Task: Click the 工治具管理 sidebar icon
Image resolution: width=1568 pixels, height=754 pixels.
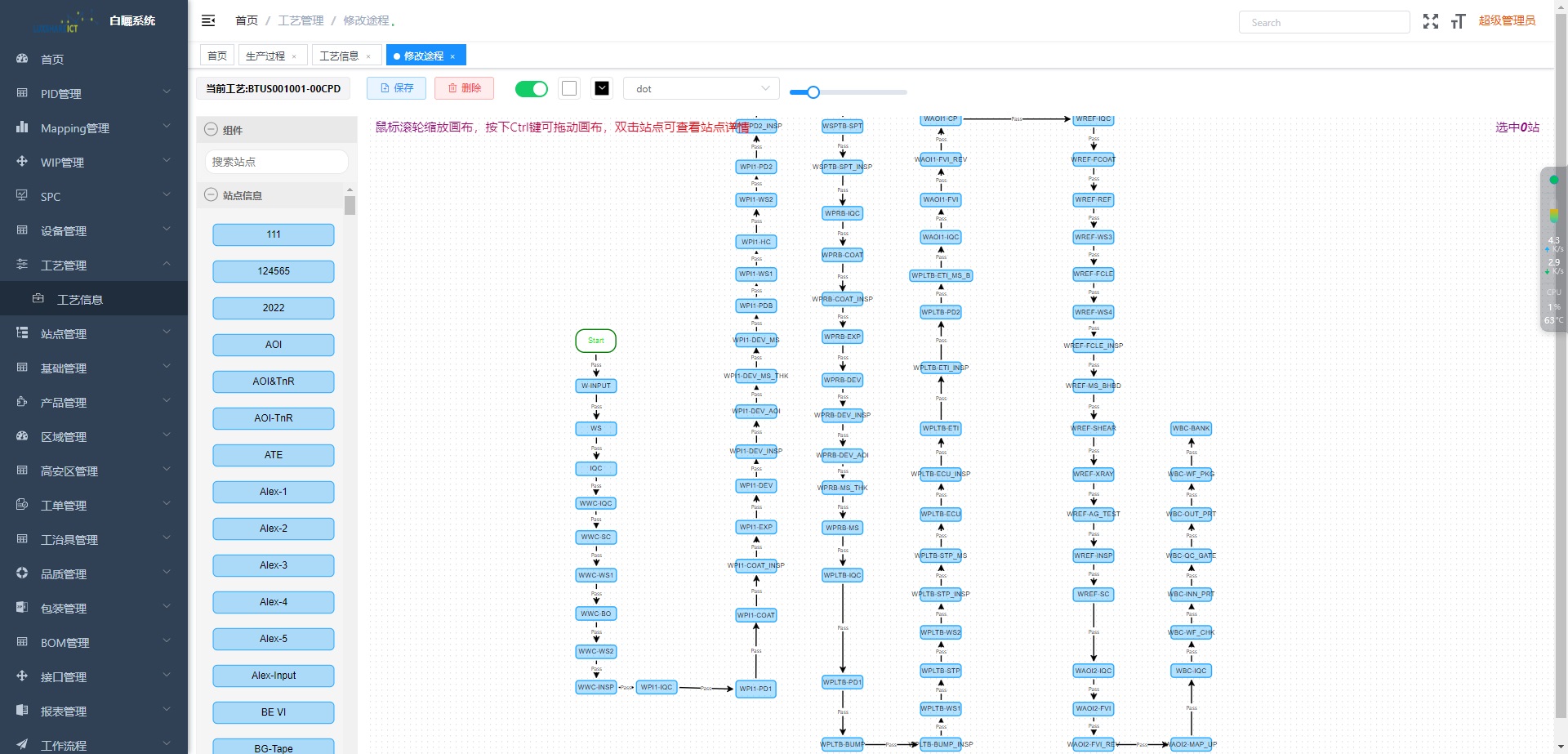Action: (22, 539)
